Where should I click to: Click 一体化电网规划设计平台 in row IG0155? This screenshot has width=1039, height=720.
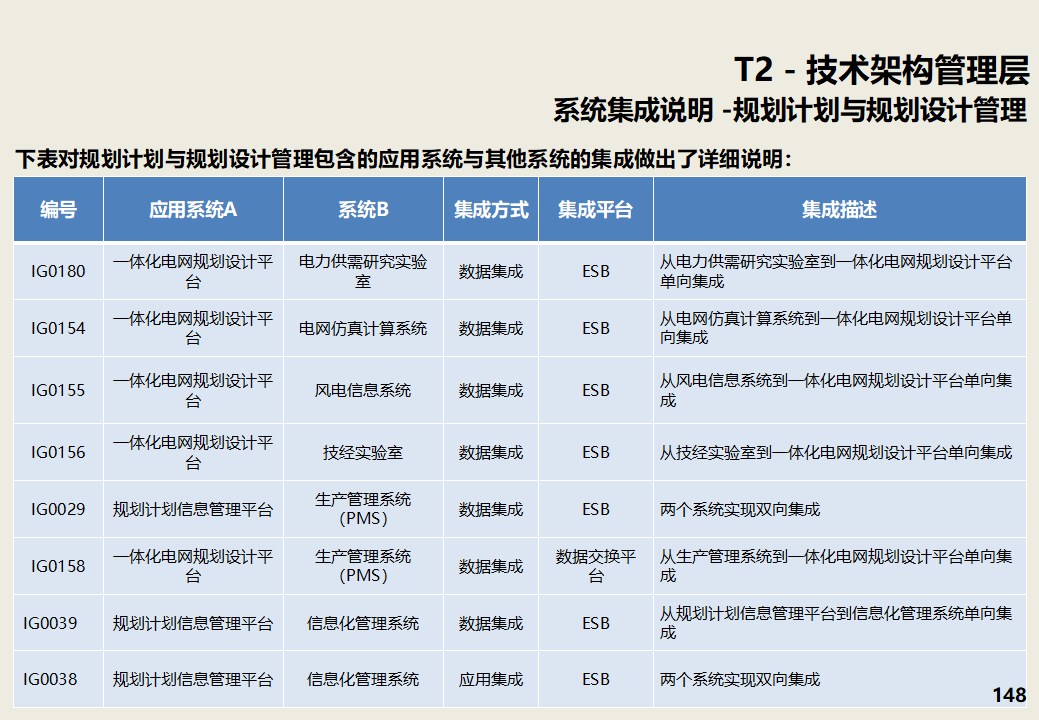tap(193, 390)
